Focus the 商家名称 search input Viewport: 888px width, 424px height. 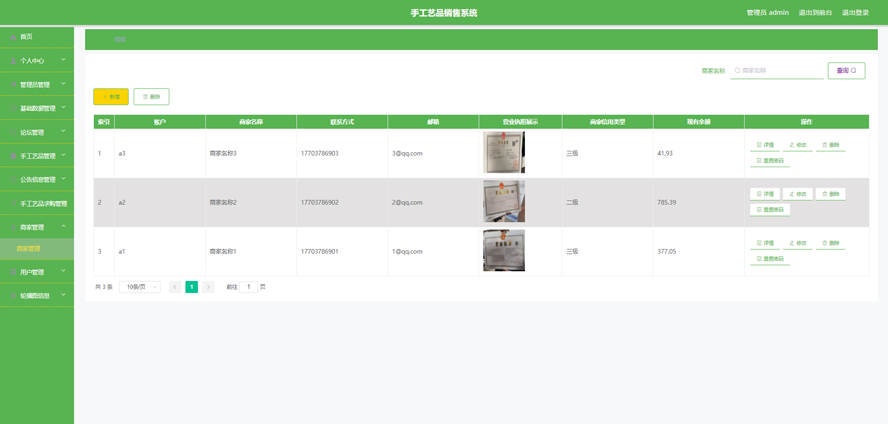[776, 71]
